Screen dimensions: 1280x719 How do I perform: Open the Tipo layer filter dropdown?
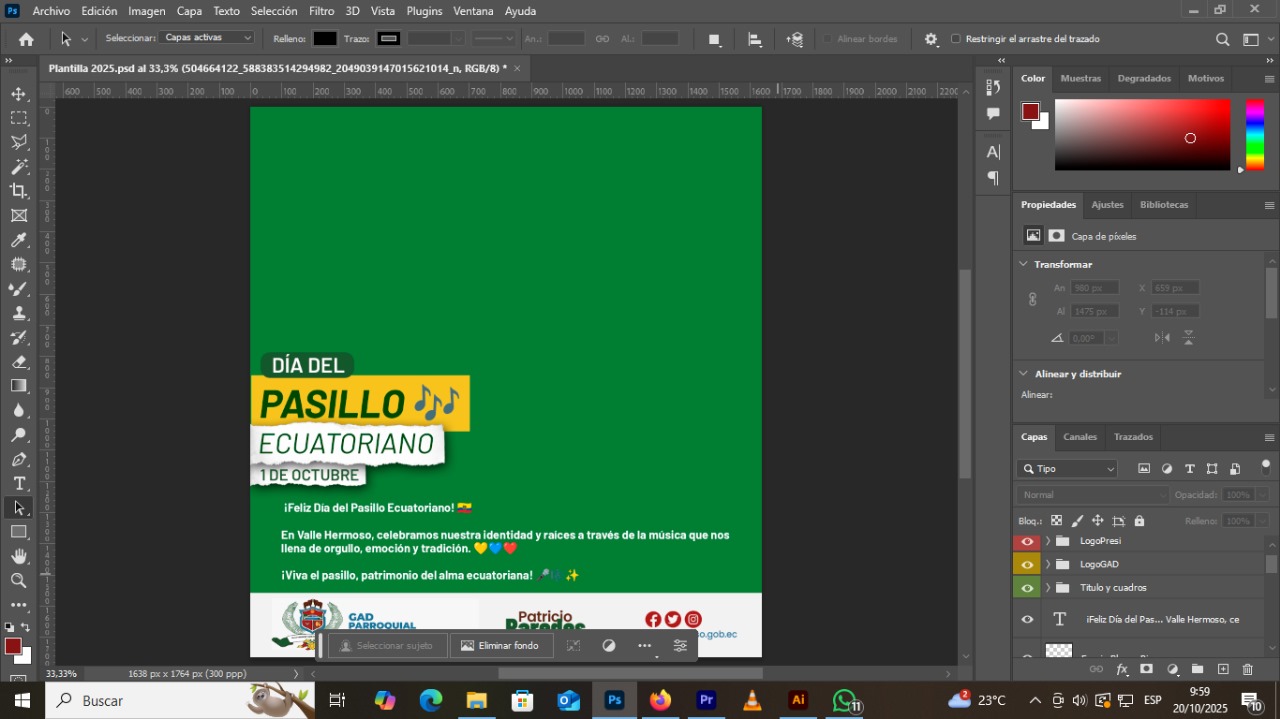[x=1067, y=469]
